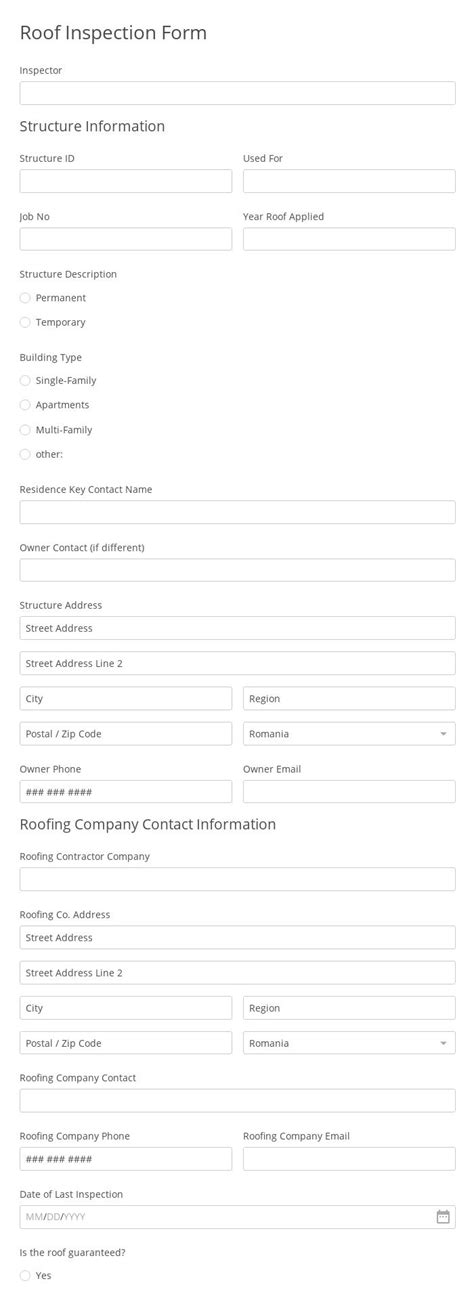The width and height of the screenshot is (474, 1300).
Task: Open the calendar icon for last inspection date
Action: pos(443,1217)
